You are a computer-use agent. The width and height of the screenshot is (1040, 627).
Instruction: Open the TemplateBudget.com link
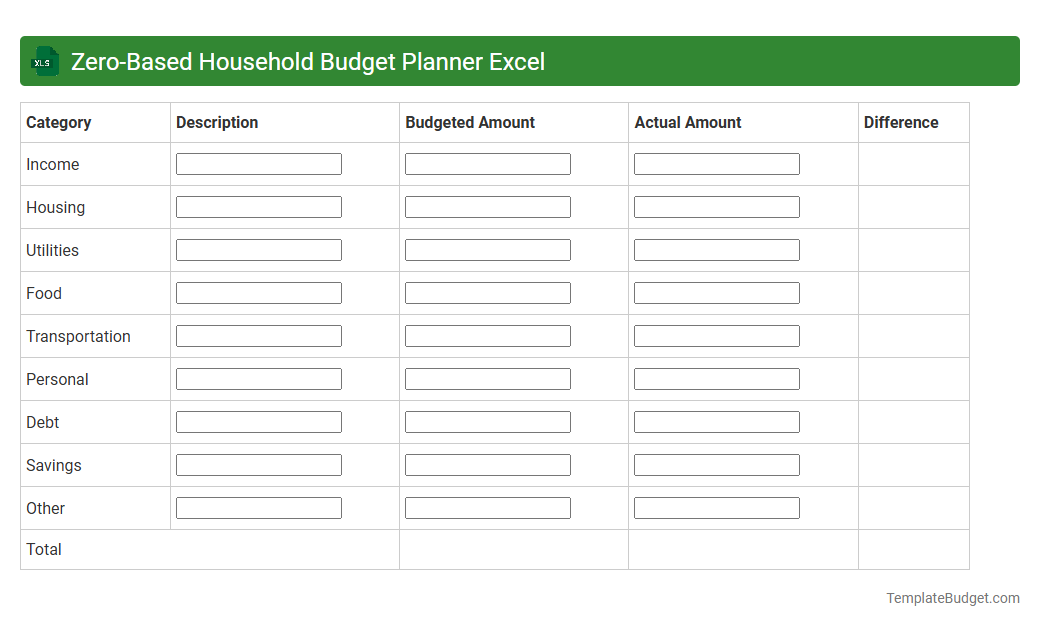click(x=952, y=598)
